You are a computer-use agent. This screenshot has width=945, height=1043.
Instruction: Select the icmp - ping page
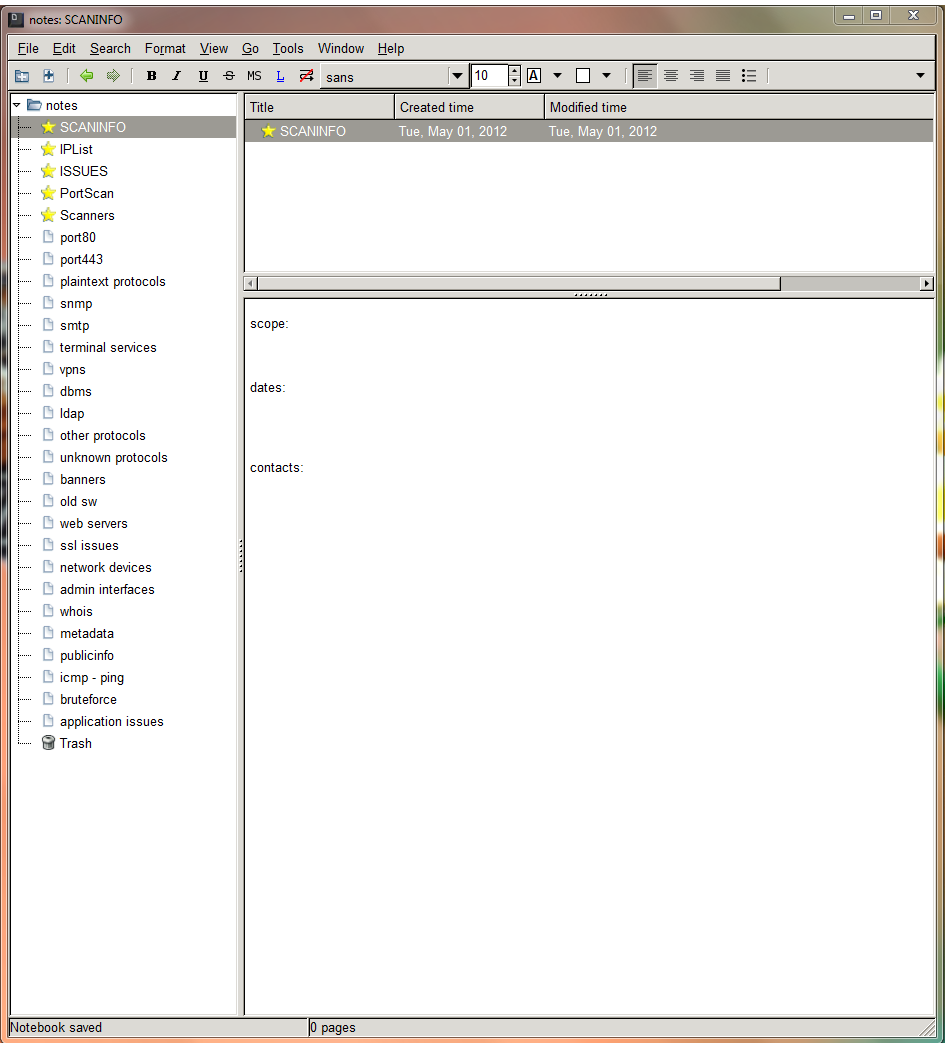click(x=92, y=677)
